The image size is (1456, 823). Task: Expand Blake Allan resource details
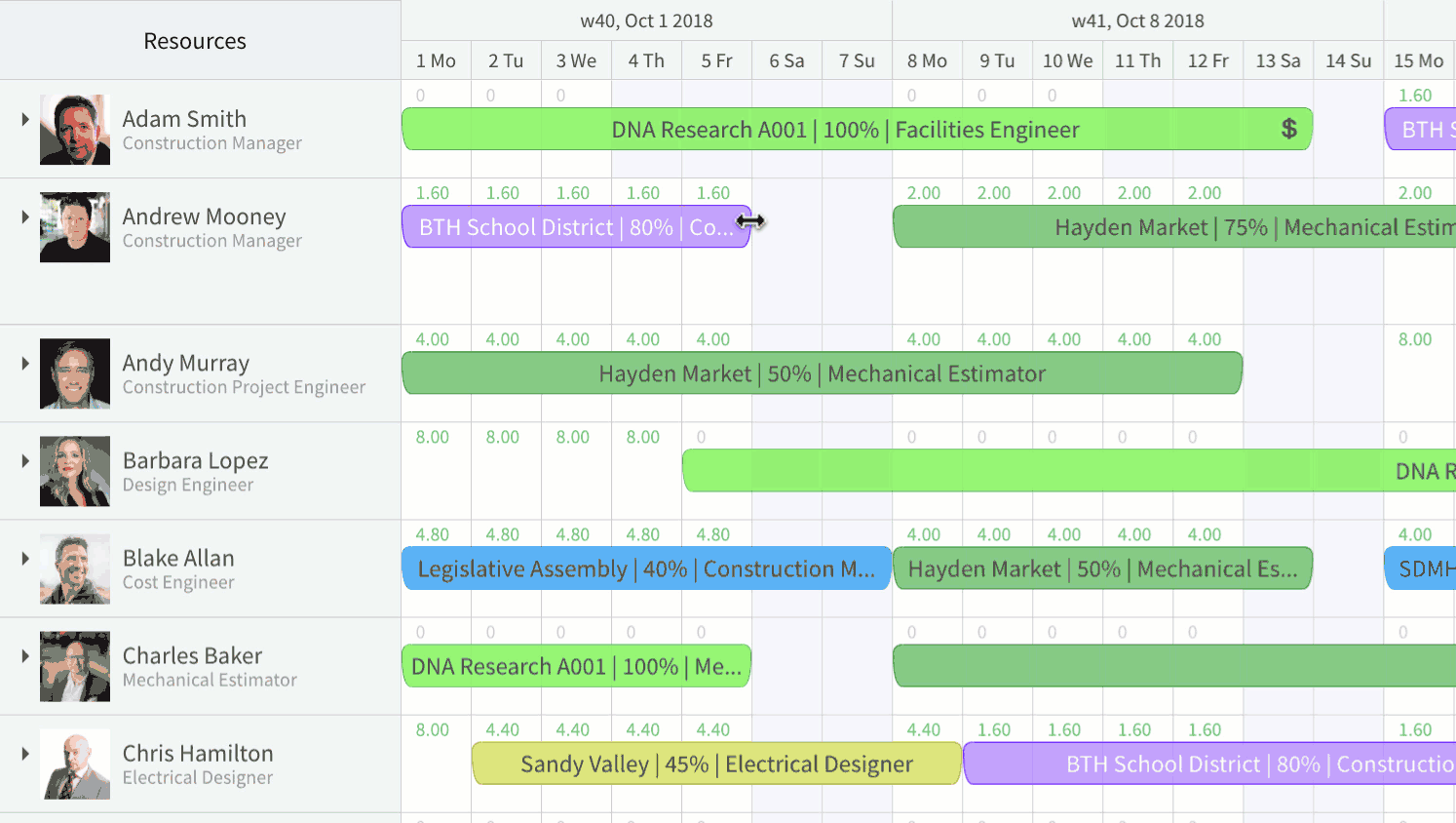tap(25, 558)
